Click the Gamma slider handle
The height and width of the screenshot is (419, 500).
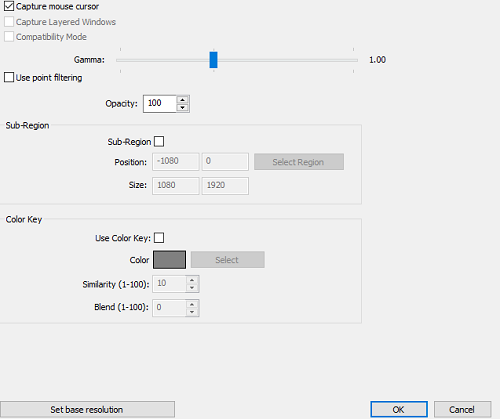tap(213, 60)
